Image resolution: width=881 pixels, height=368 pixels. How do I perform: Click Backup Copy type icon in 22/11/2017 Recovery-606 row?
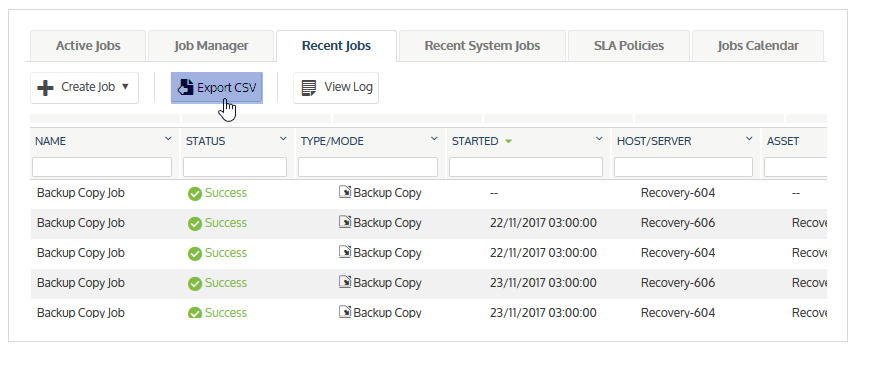point(345,222)
